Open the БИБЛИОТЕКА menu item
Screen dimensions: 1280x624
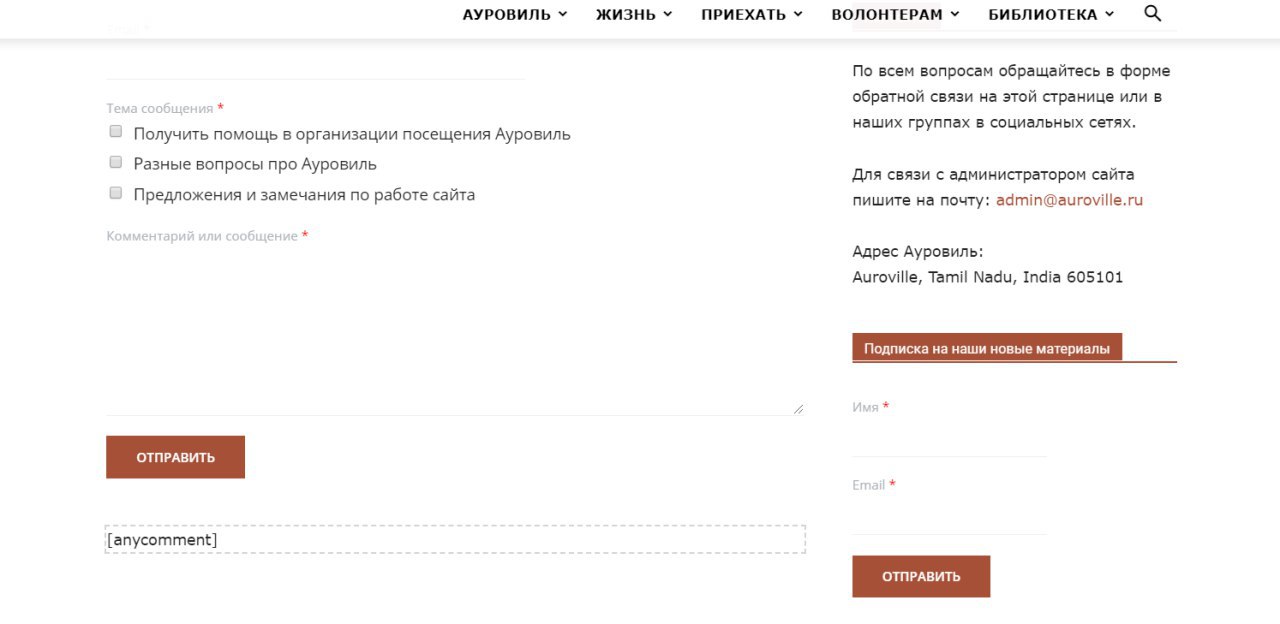coord(1042,14)
